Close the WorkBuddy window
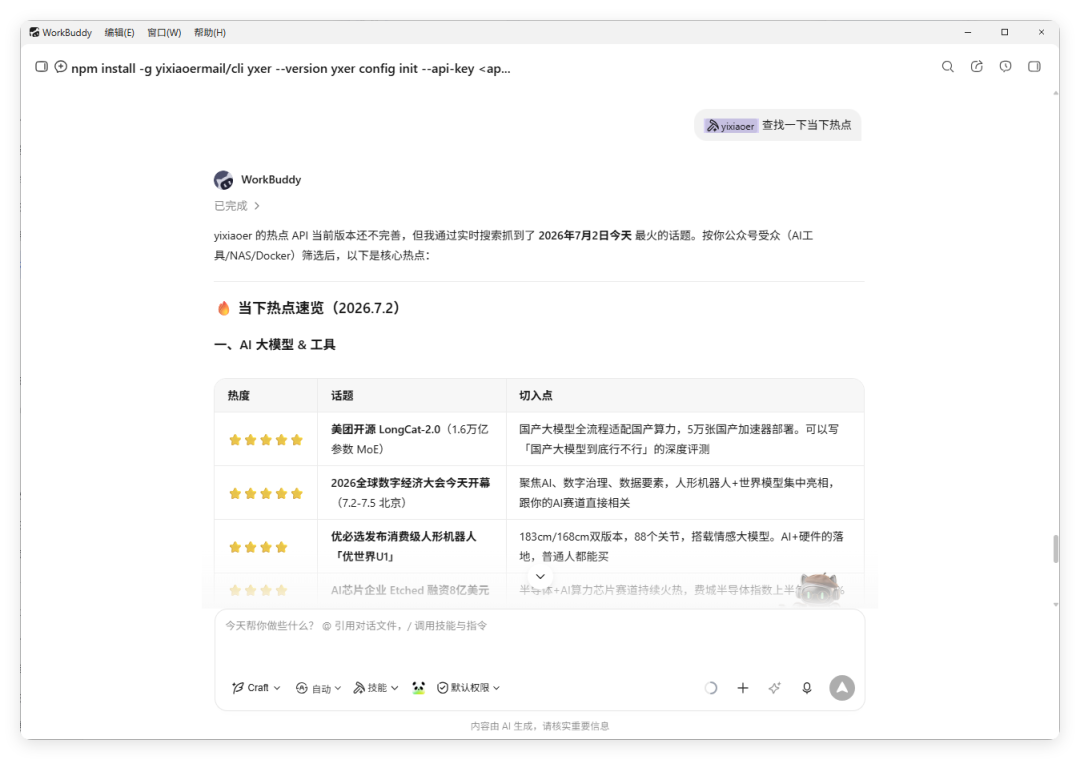 click(1041, 32)
